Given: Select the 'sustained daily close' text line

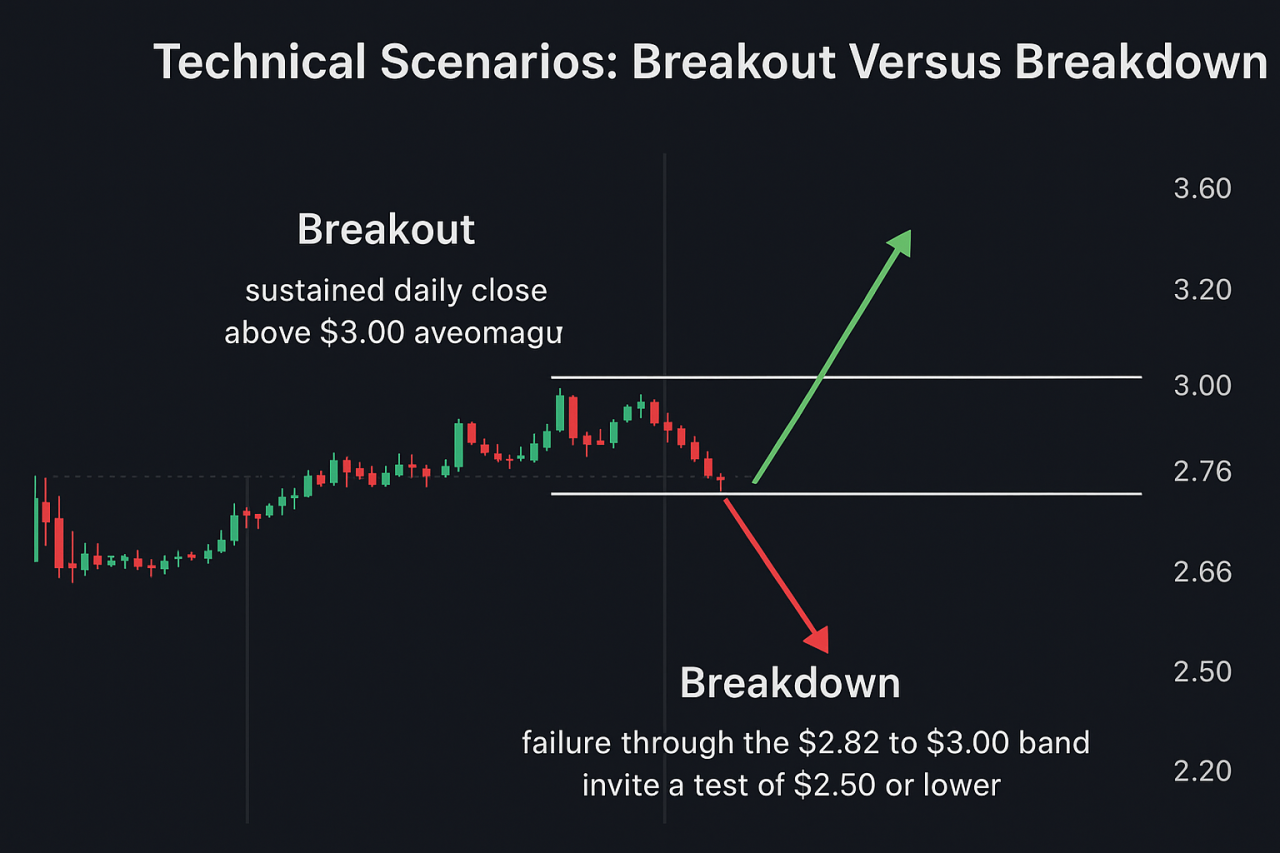Looking at the screenshot, I should 396,291.
